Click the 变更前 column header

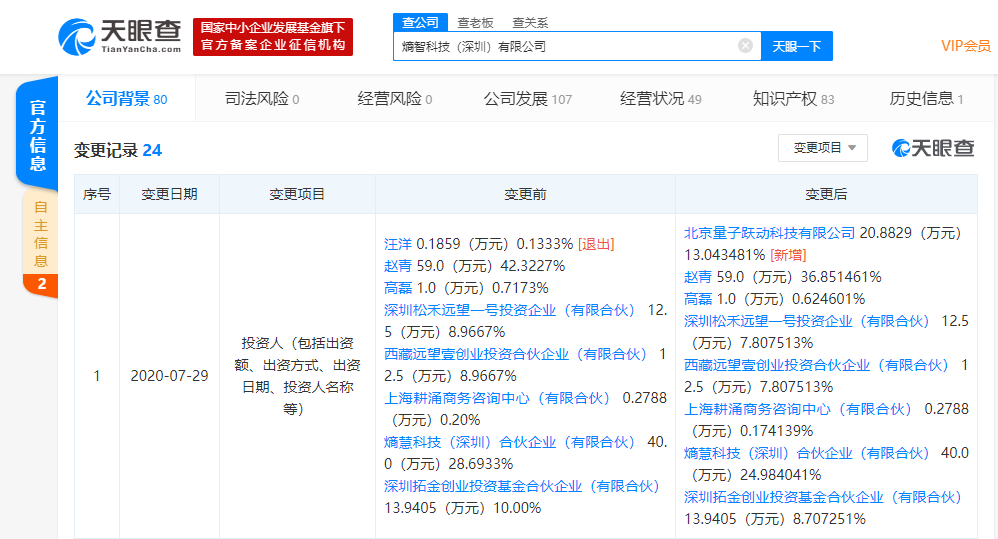coord(525,194)
